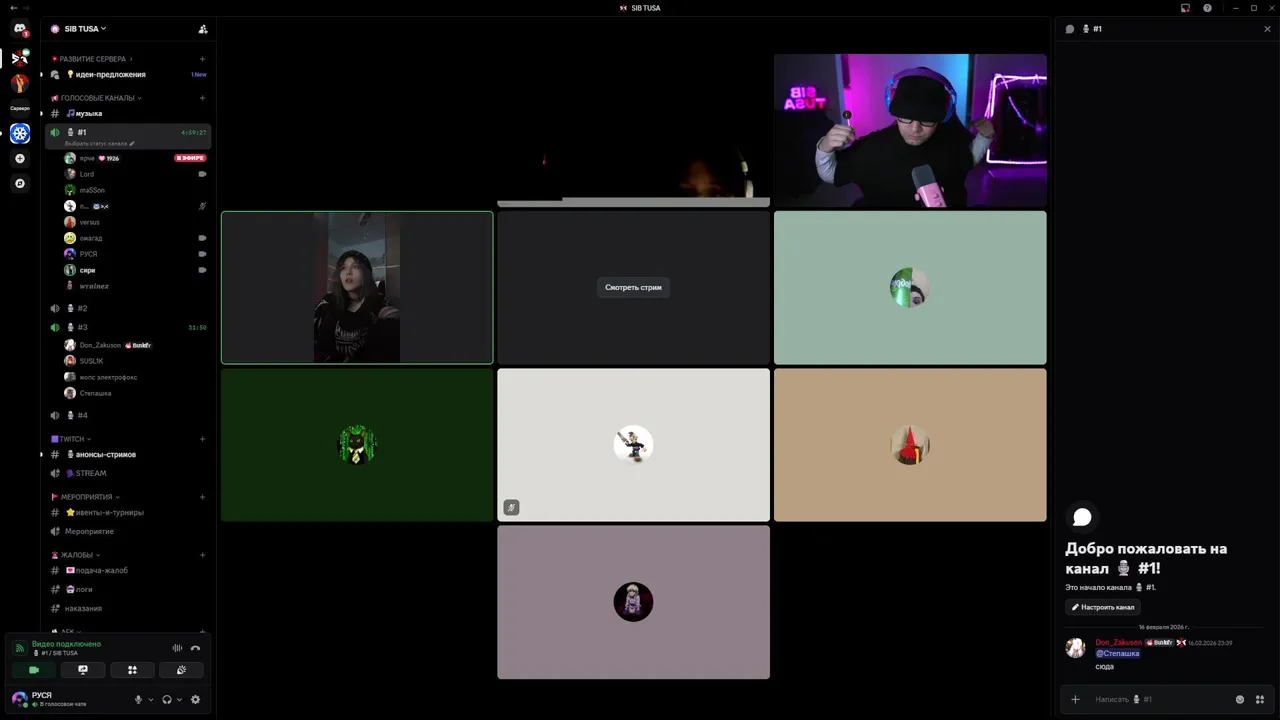Collapse the ЖАЛОБЫ category
The height and width of the screenshot is (720, 1280).
pos(76,555)
